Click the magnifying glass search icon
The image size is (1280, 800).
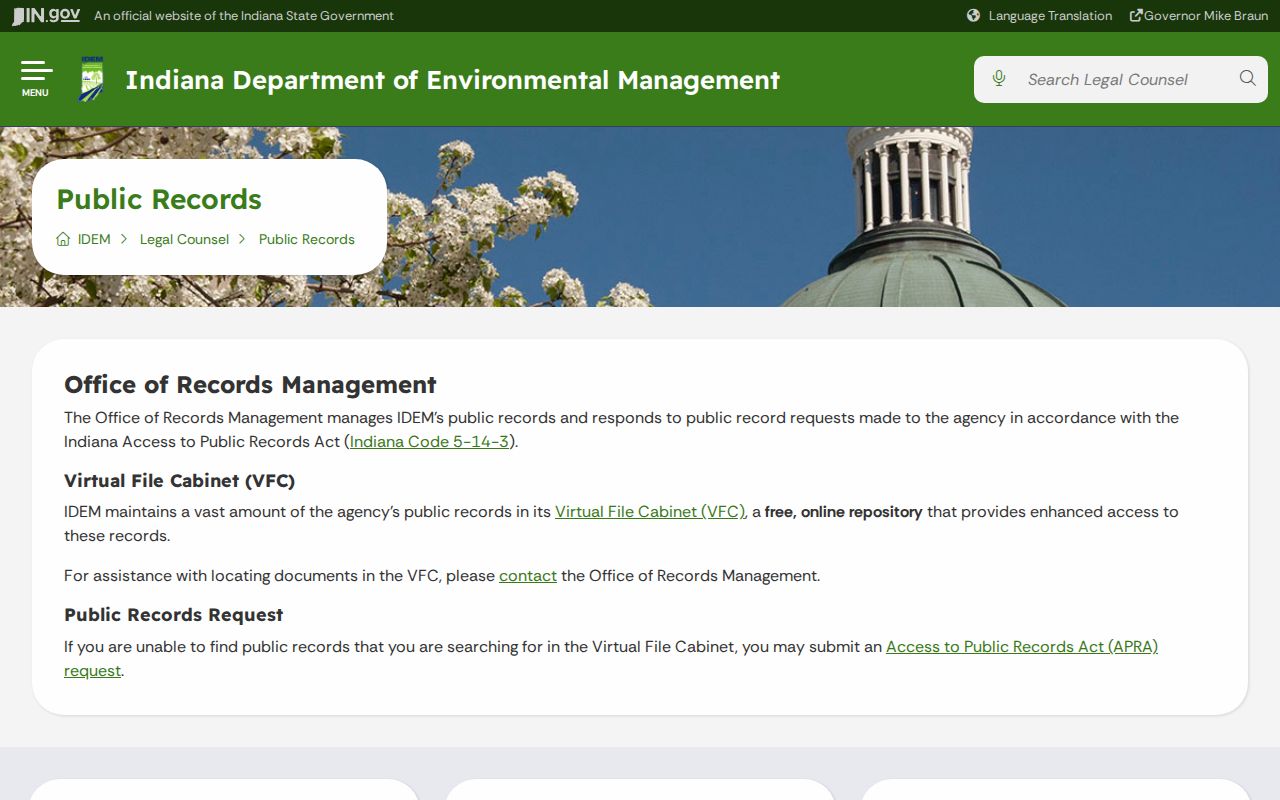[x=1247, y=79]
